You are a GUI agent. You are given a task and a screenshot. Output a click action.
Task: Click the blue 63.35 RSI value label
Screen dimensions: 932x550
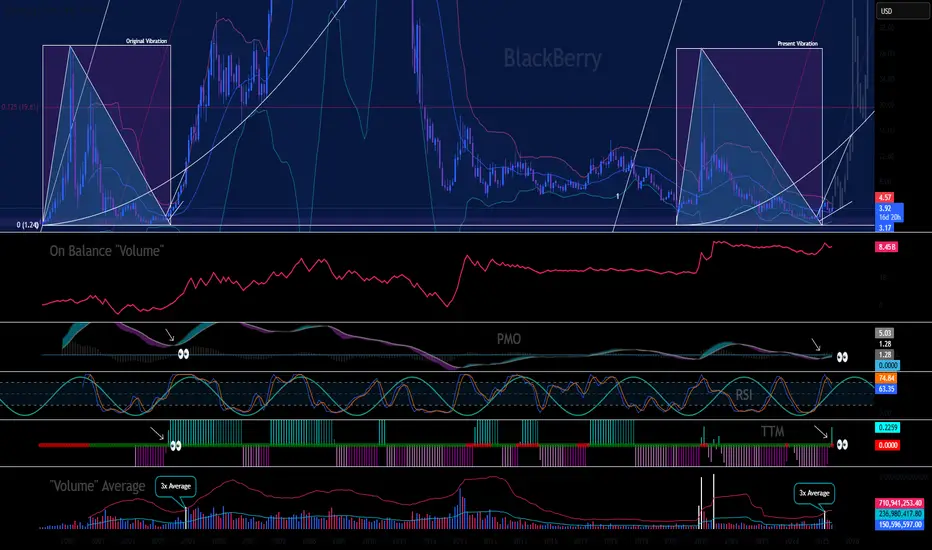(x=886, y=389)
